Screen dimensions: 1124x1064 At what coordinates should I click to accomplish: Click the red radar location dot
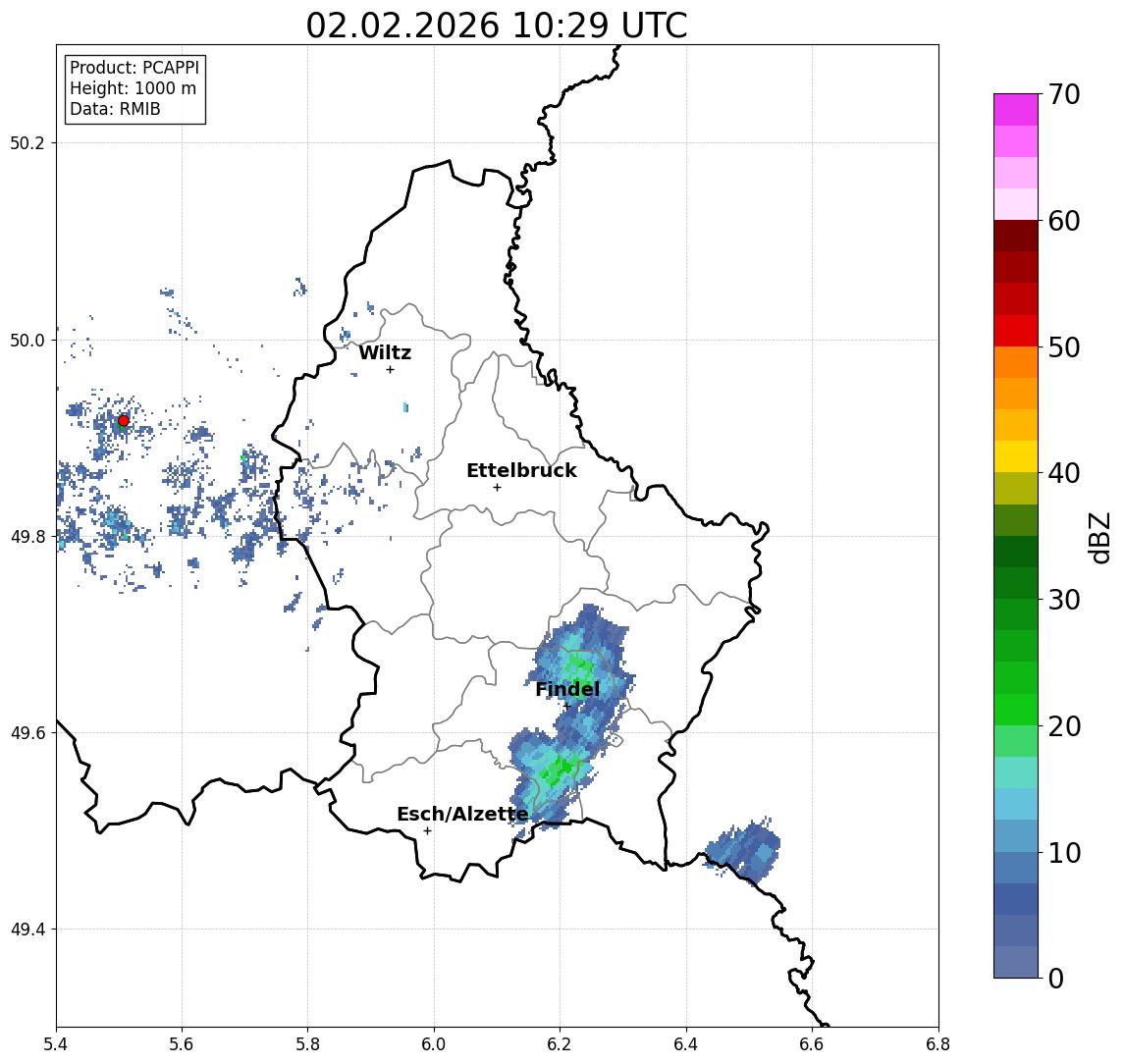pyautogui.click(x=124, y=421)
